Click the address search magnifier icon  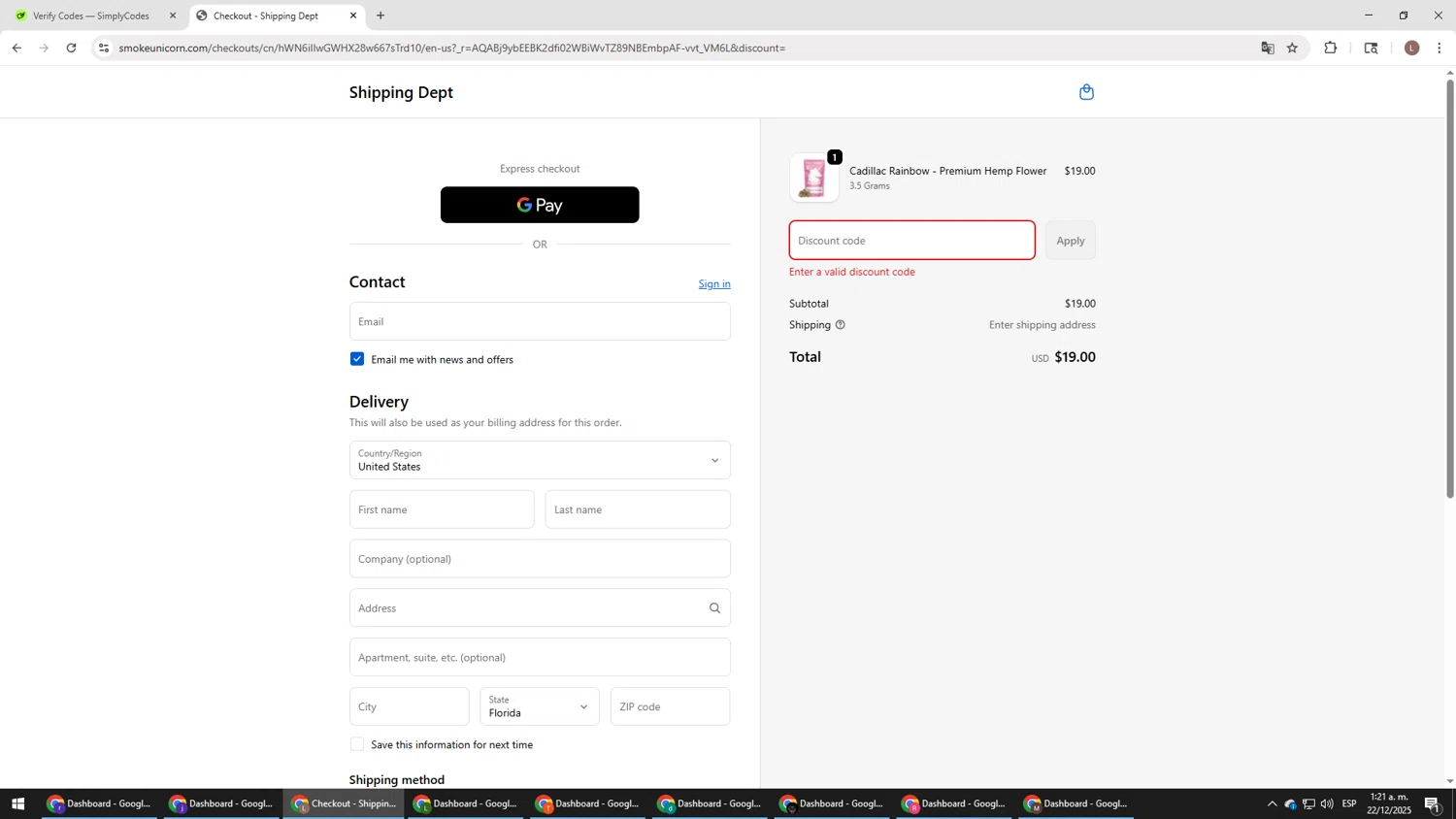tap(714, 608)
